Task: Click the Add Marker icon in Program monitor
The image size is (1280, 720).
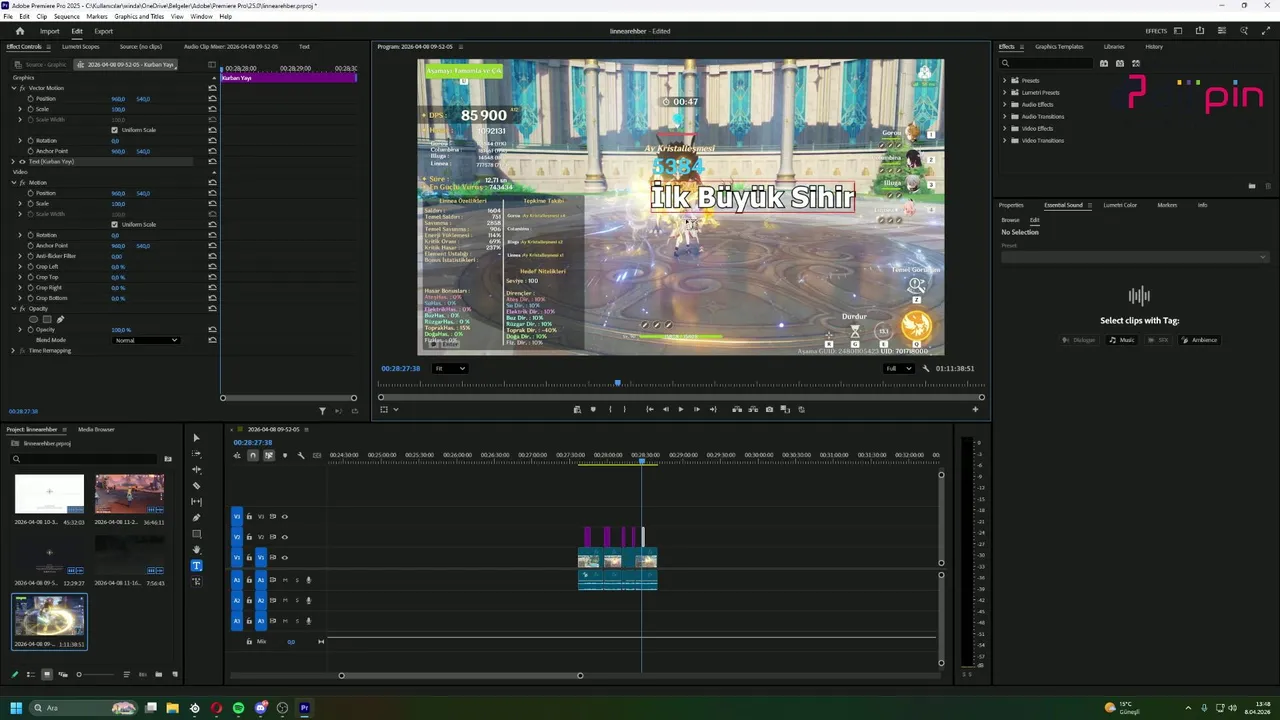Action: click(593, 409)
